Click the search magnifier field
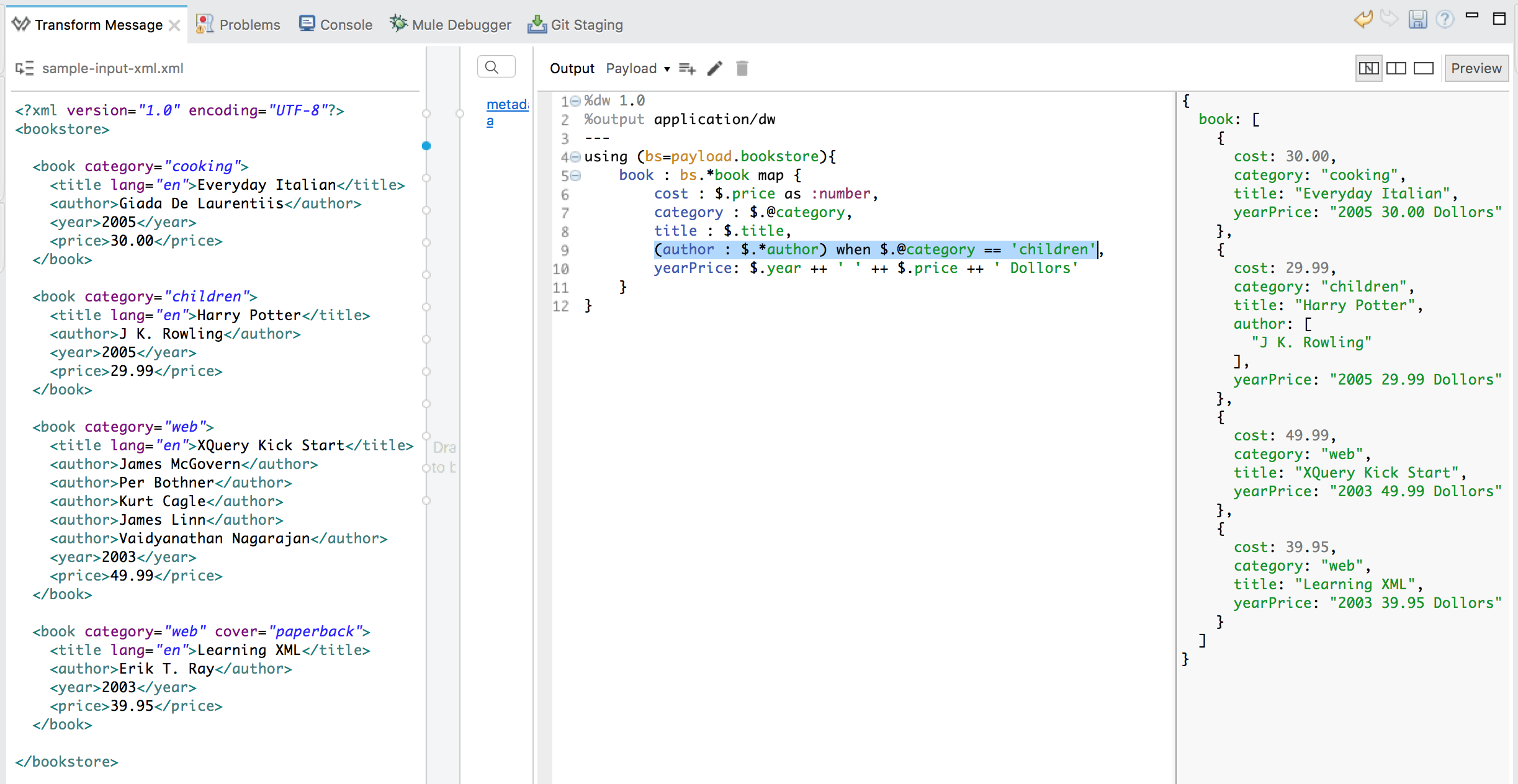 496,67
